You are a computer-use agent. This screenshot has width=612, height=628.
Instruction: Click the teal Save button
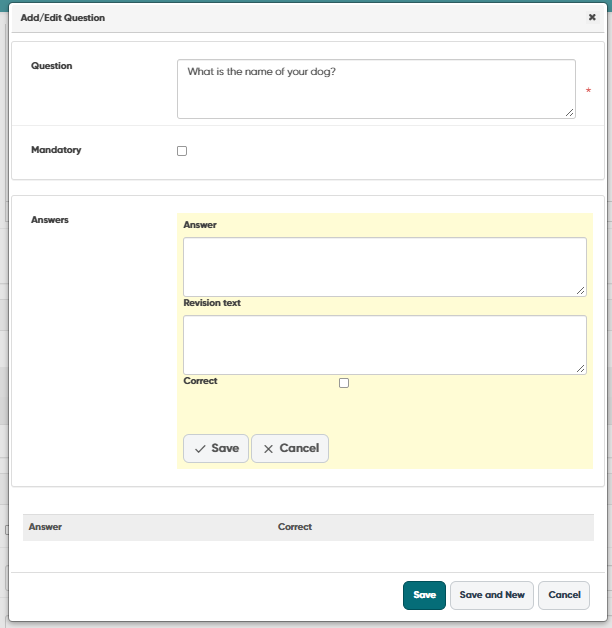tap(424, 595)
